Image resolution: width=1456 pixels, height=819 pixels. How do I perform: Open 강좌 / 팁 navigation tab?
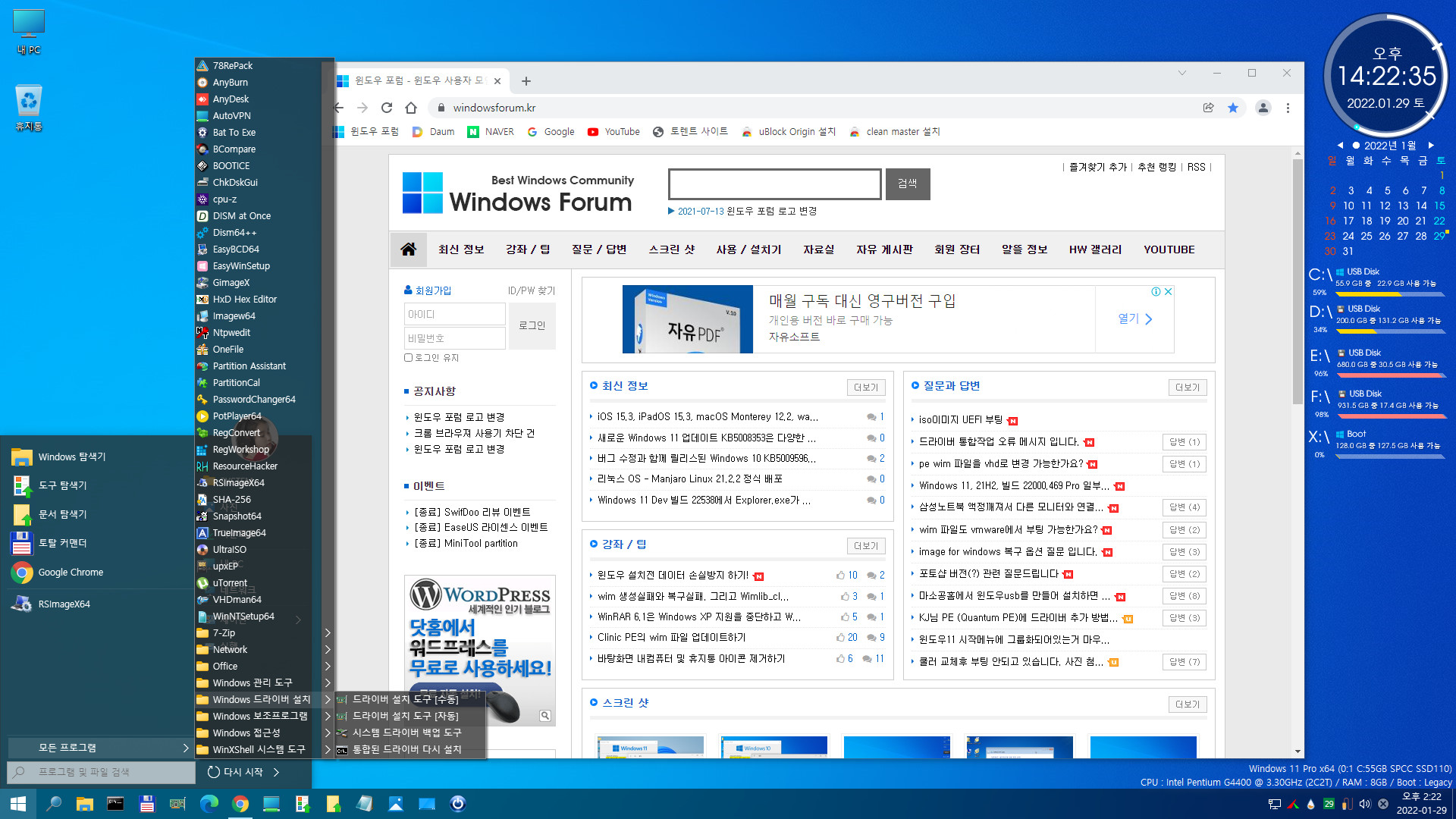click(528, 249)
